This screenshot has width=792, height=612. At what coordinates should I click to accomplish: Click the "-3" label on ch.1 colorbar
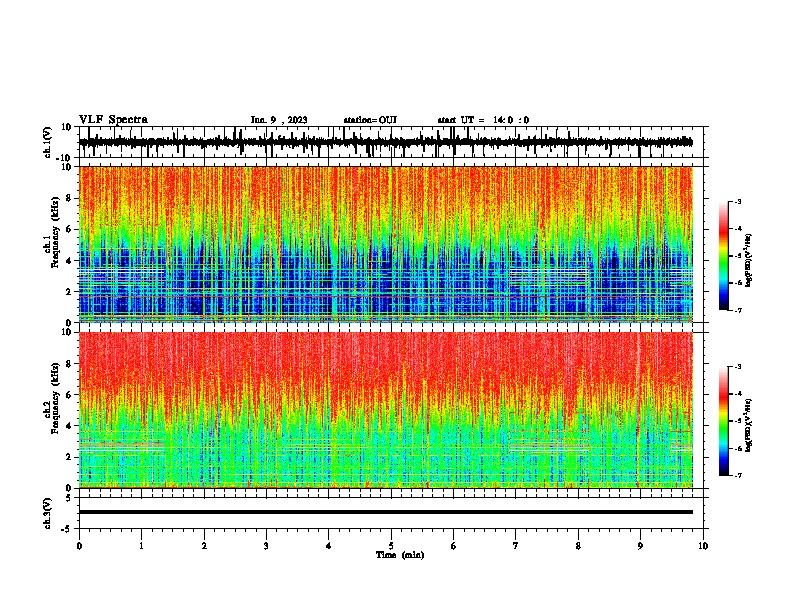(x=737, y=201)
